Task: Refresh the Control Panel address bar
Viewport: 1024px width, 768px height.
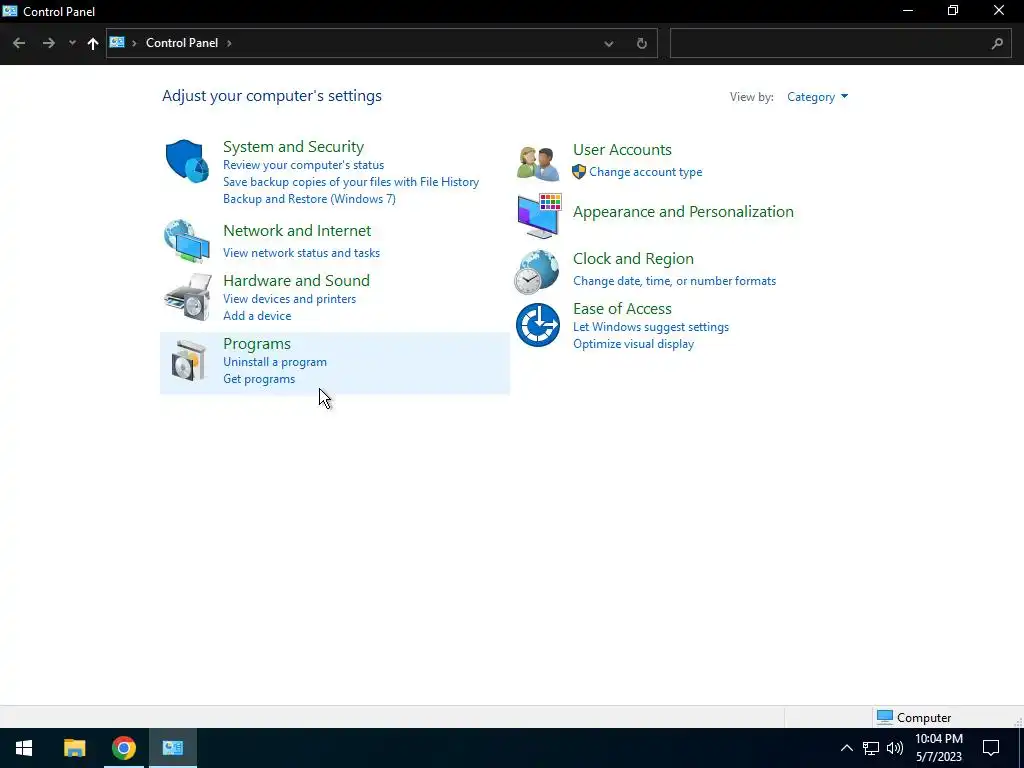Action: pos(642,43)
